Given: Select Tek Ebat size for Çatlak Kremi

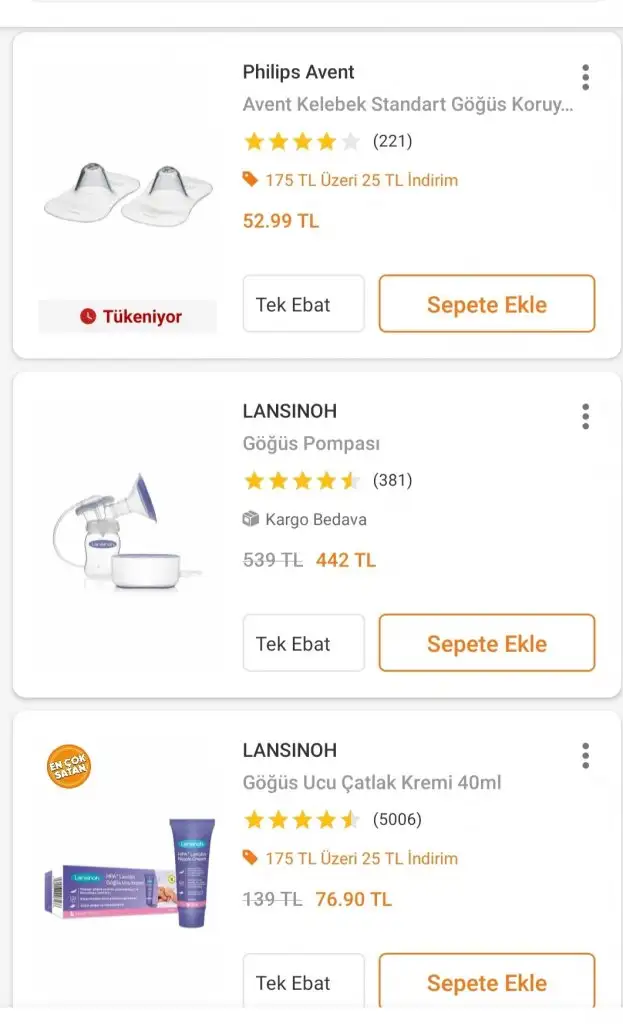Looking at the screenshot, I should pos(303,982).
